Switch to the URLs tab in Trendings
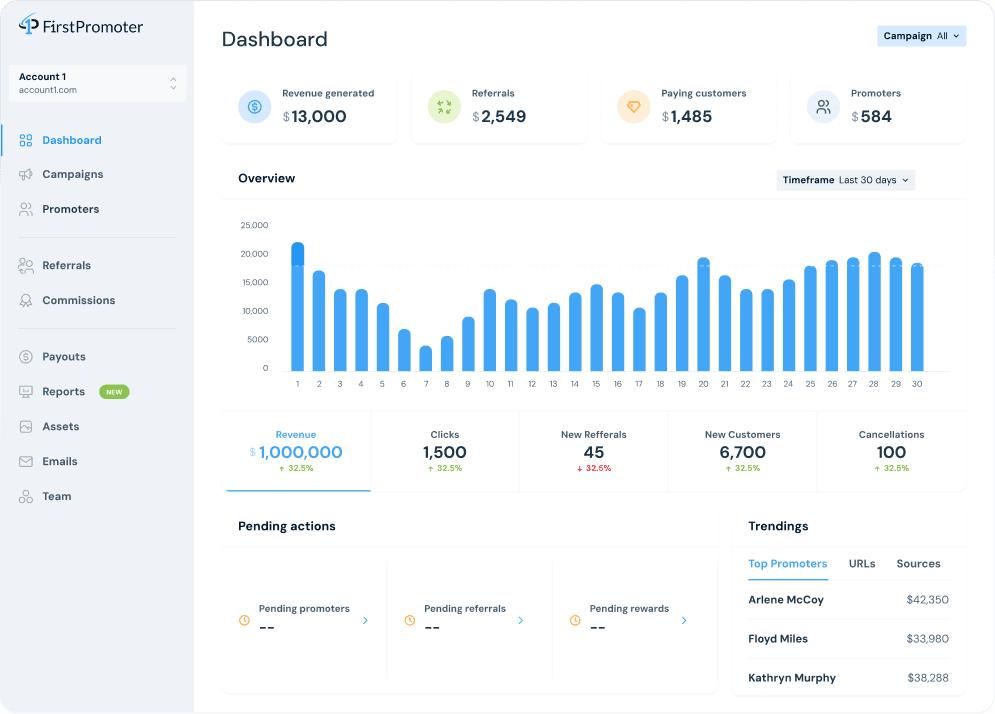Screen dimensions: 995x714 click(862, 564)
